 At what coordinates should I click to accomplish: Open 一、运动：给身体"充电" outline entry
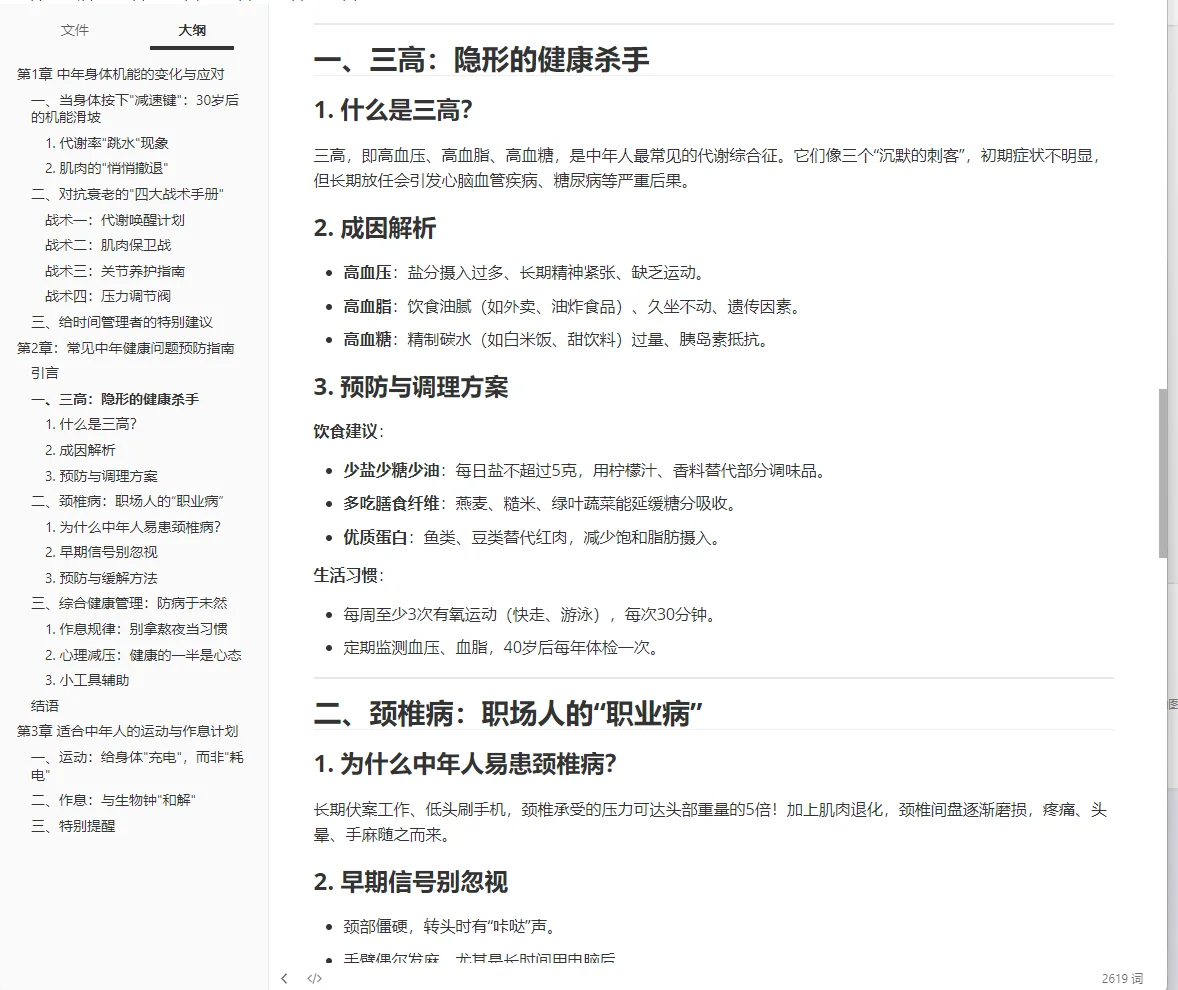point(137,765)
